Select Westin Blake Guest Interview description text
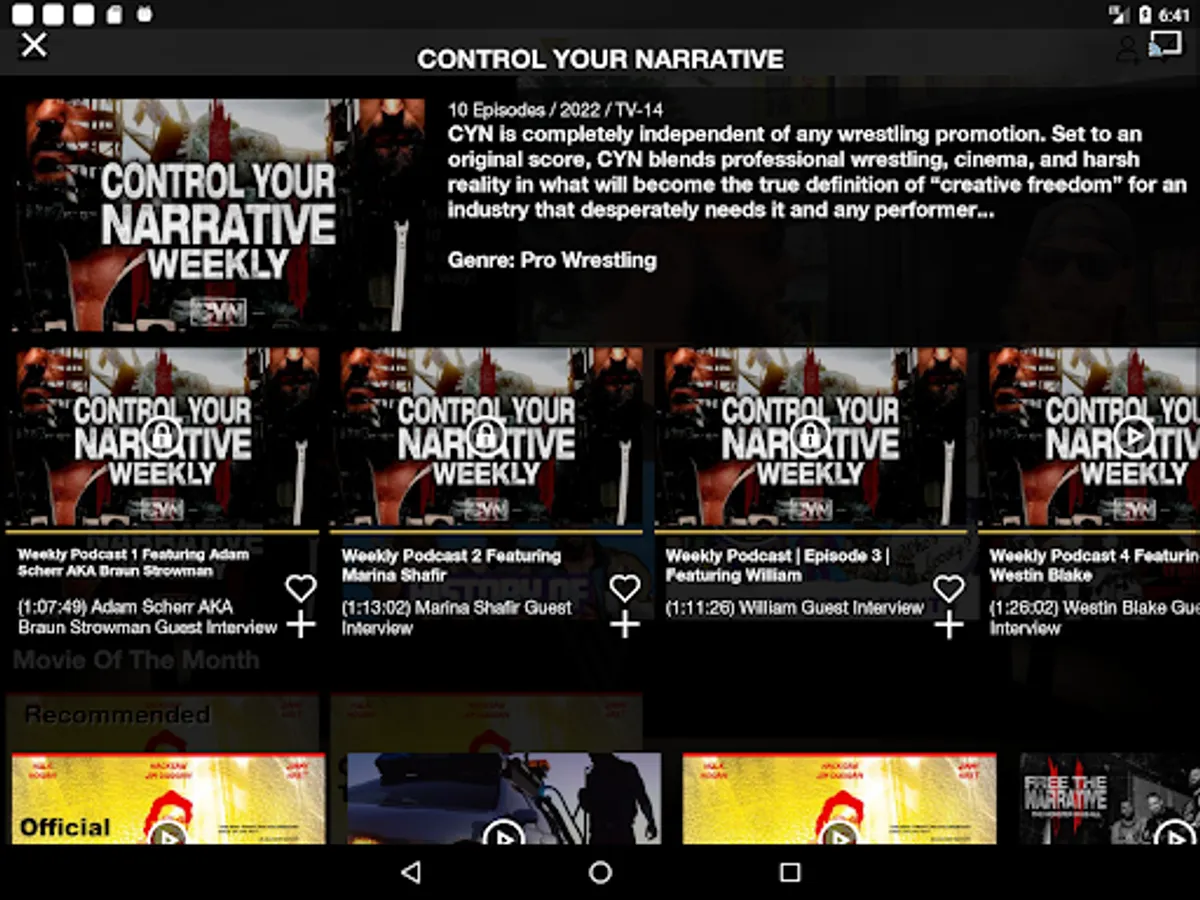 [1094, 617]
